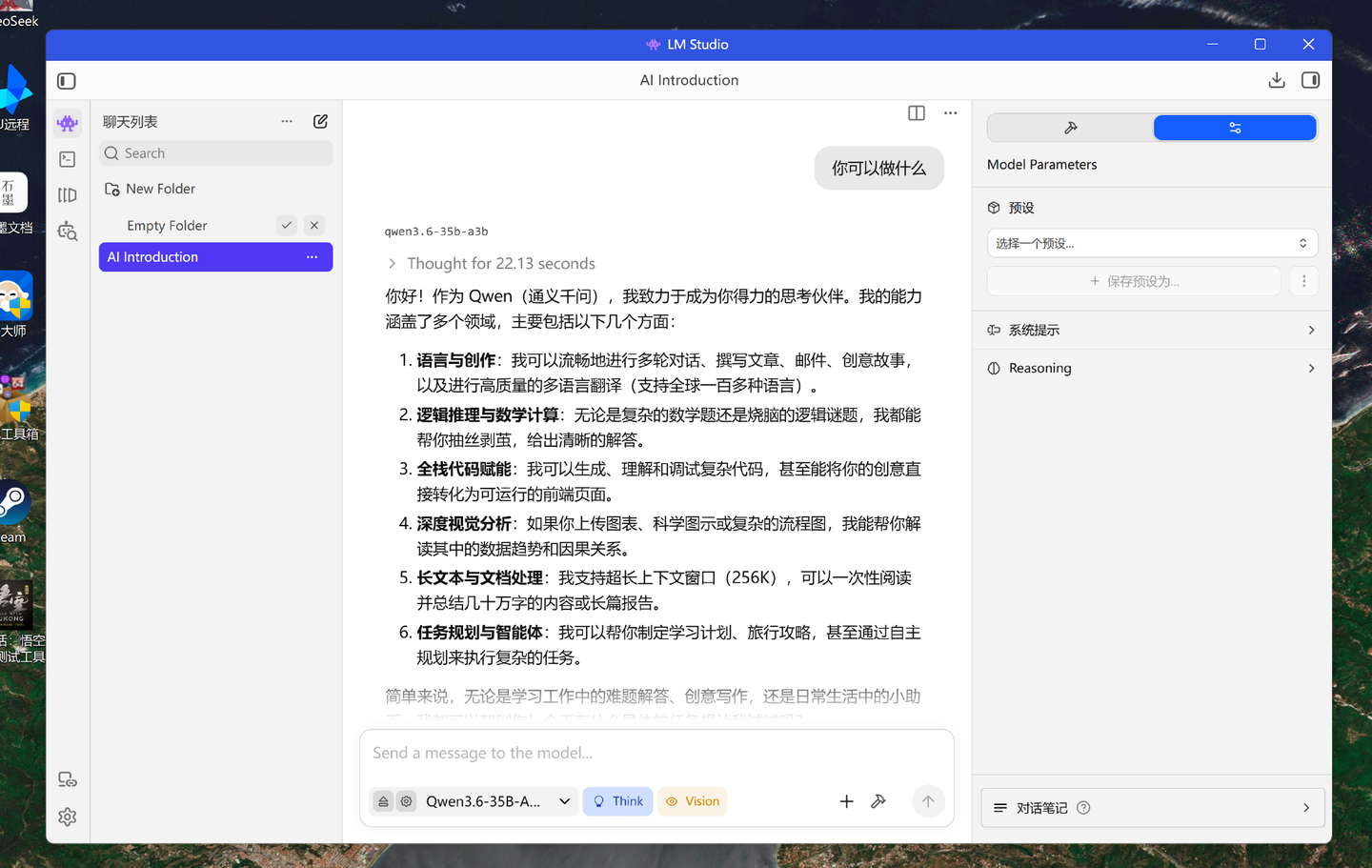This screenshot has height=868, width=1372.
Task: Send the message with the up arrow
Action: coord(928,801)
